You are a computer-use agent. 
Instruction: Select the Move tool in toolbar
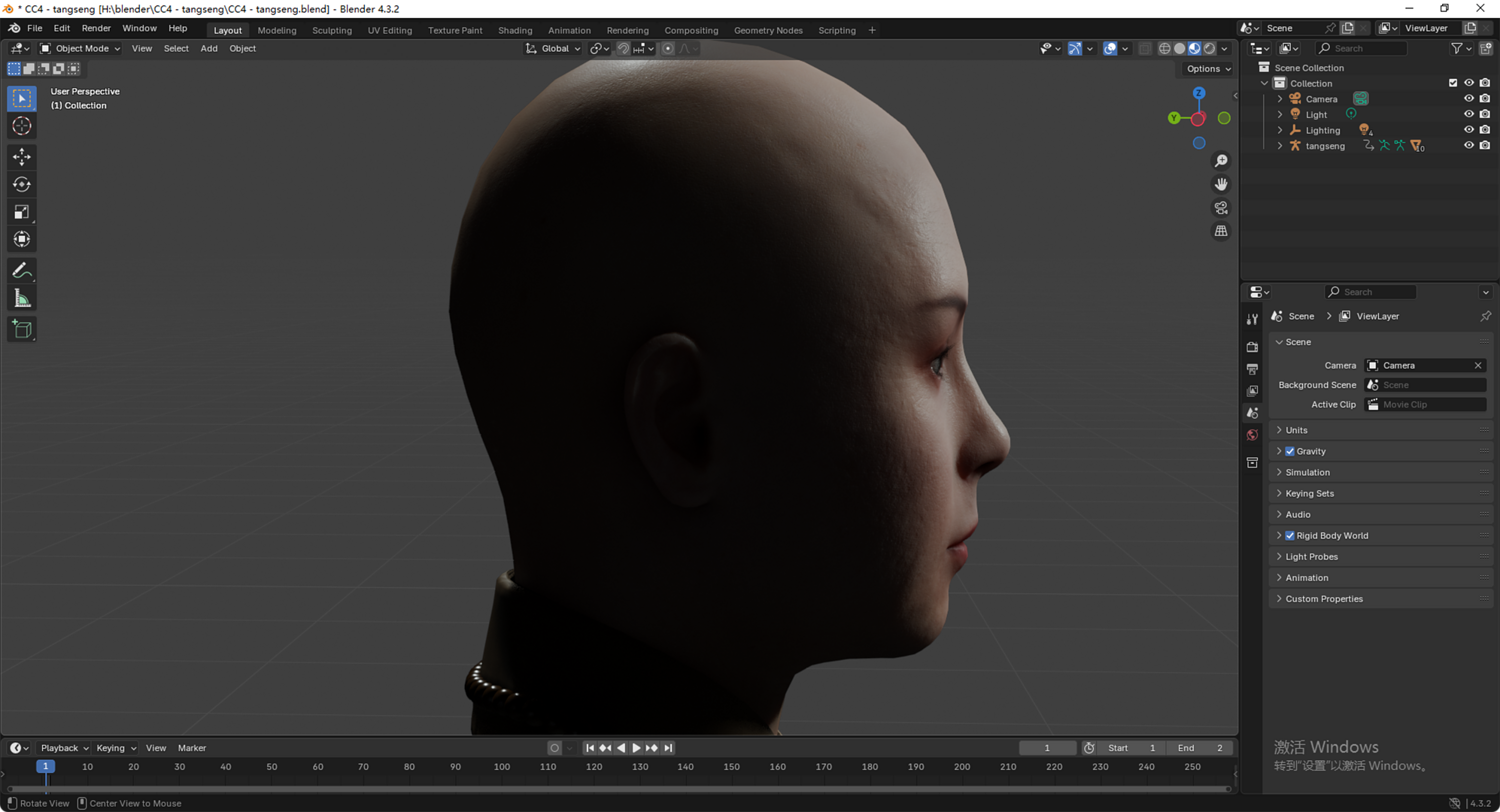coord(21,157)
